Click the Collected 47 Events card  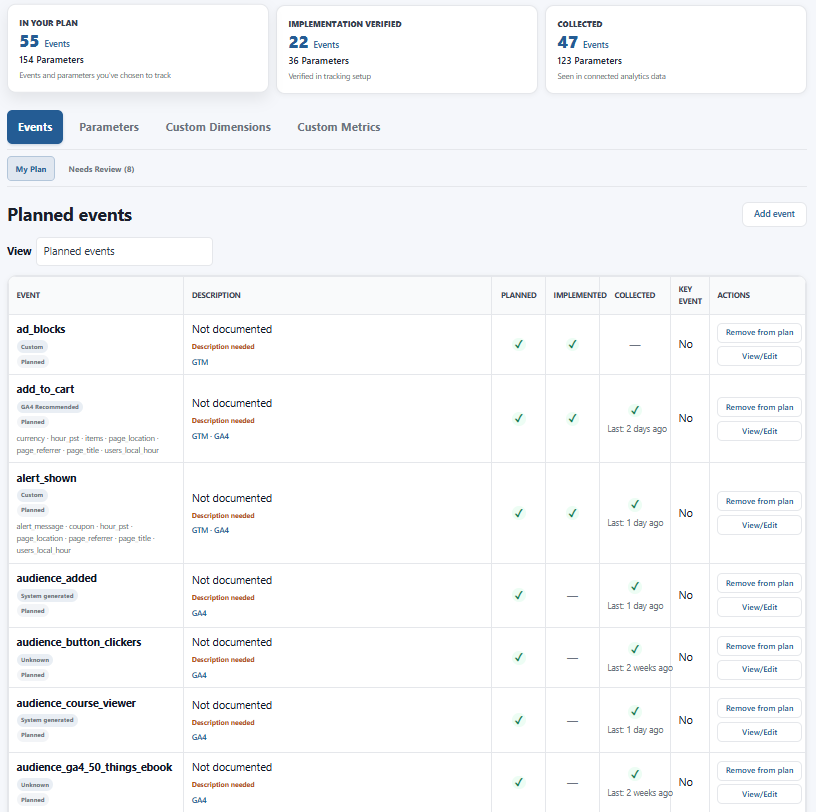click(676, 49)
